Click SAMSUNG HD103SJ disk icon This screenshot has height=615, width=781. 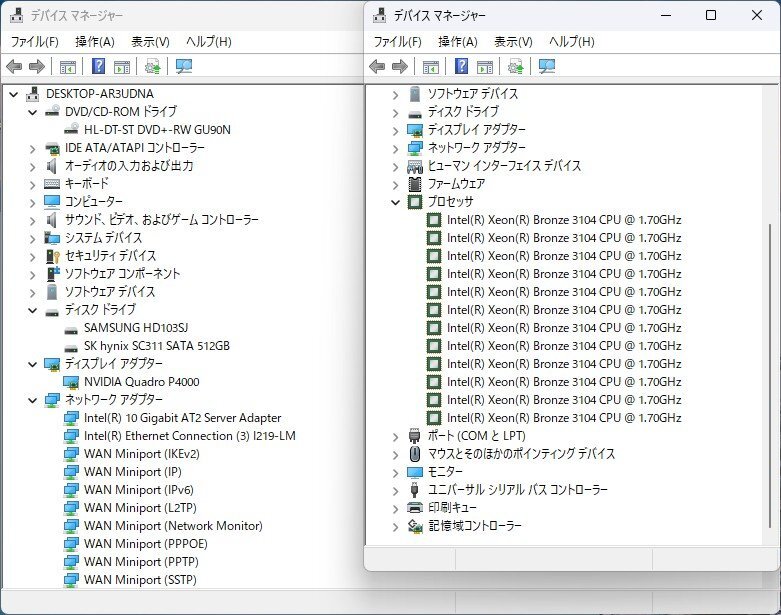coord(71,330)
